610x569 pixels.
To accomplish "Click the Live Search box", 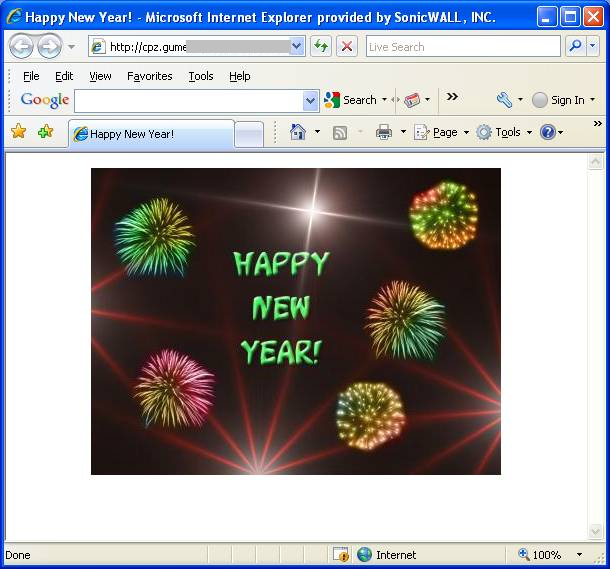I will [463, 47].
